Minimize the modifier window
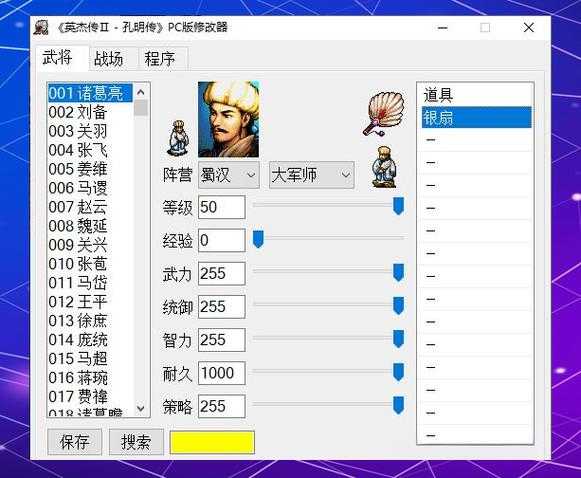This screenshot has width=581, height=478. coord(442,28)
